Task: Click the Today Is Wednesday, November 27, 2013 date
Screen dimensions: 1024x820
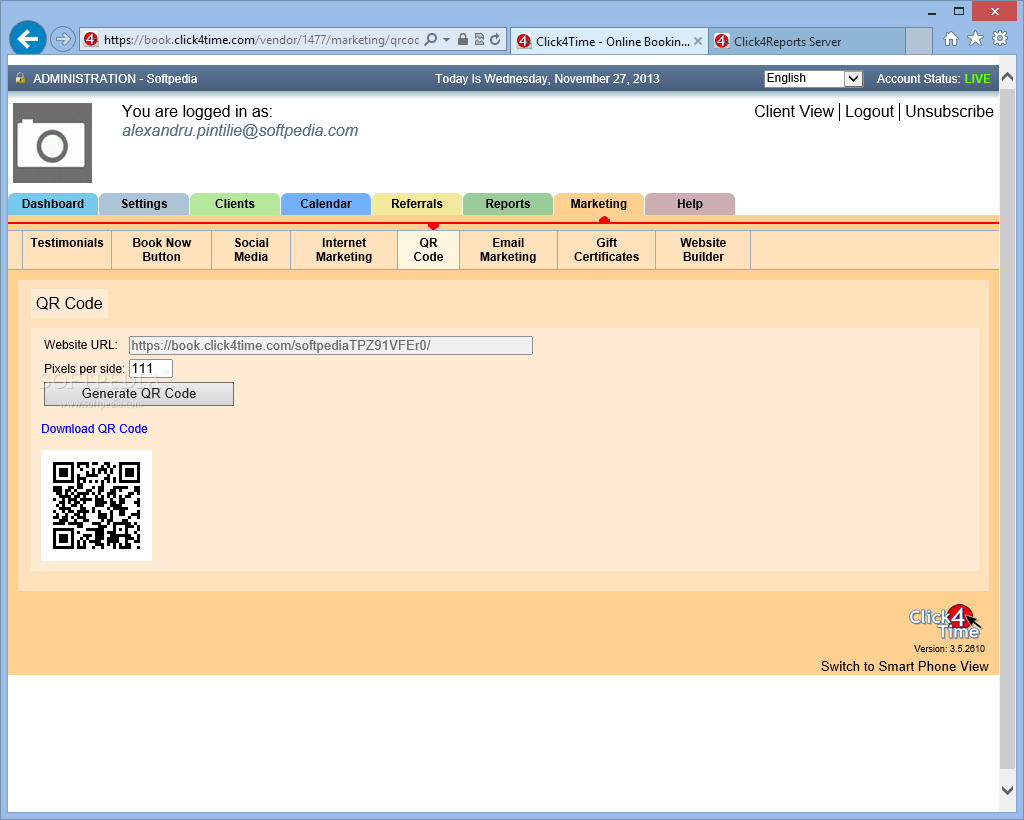Action: (x=547, y=79)
